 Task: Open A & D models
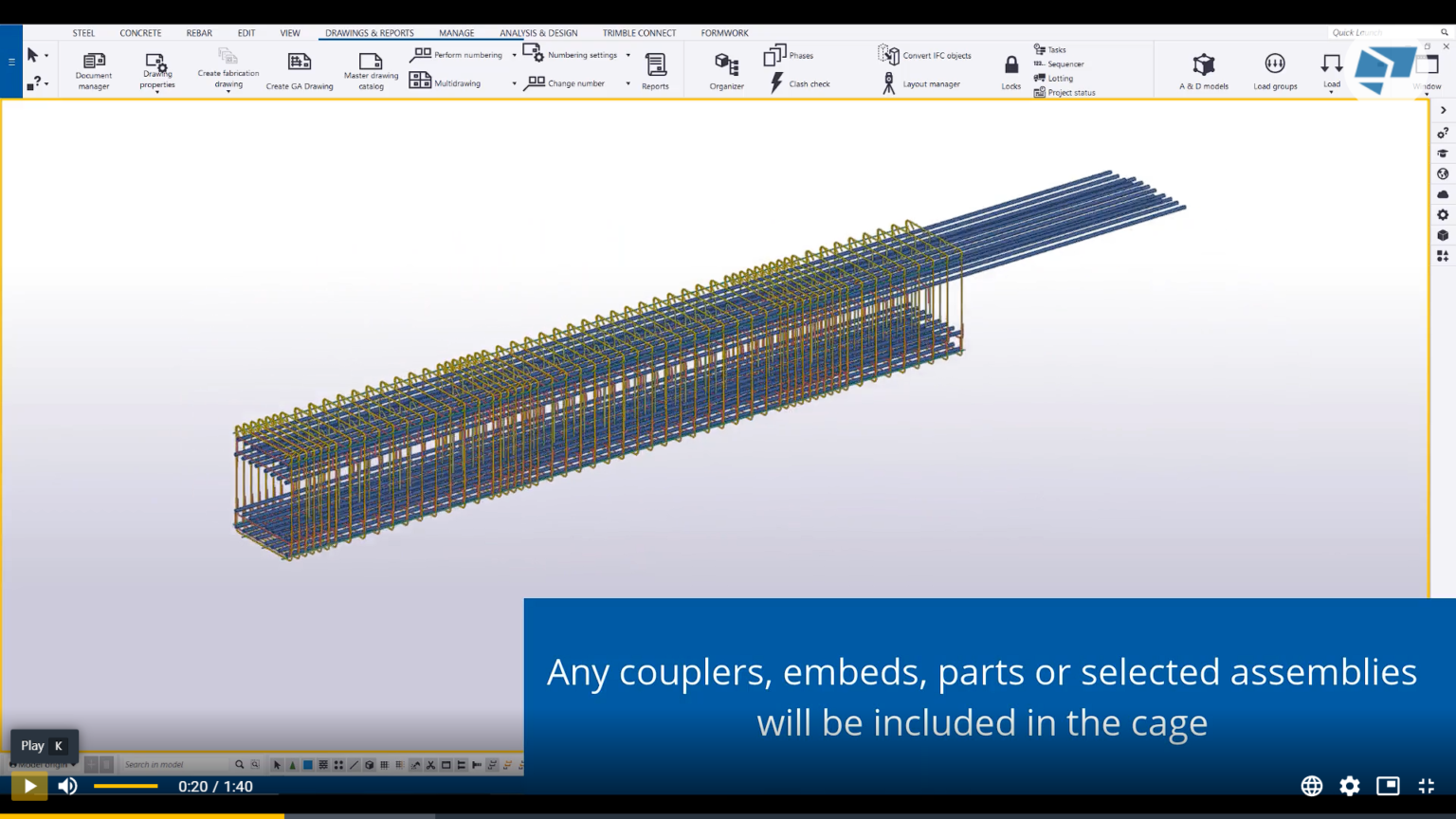point(1204,70)
